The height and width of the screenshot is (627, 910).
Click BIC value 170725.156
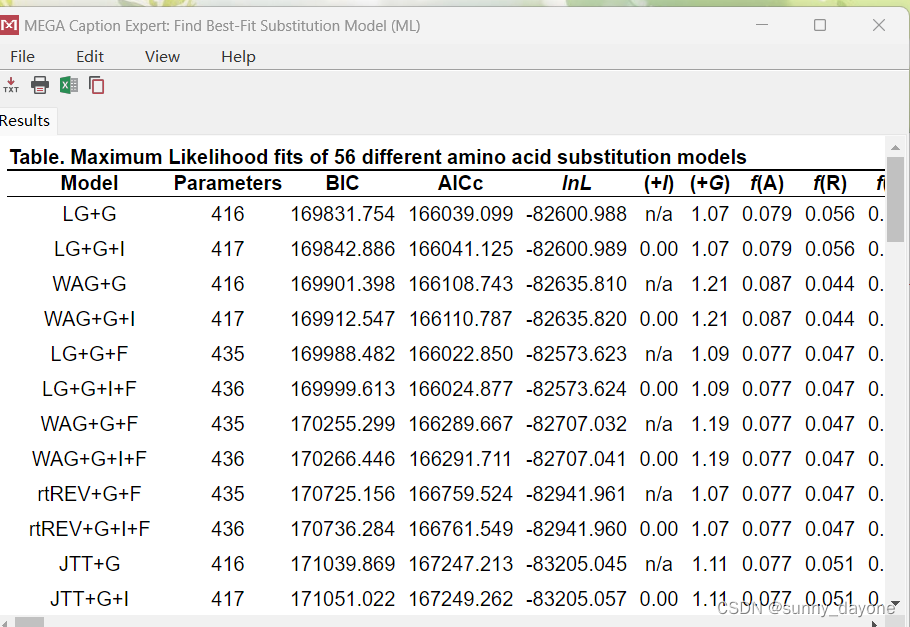(x=342, y=493)
